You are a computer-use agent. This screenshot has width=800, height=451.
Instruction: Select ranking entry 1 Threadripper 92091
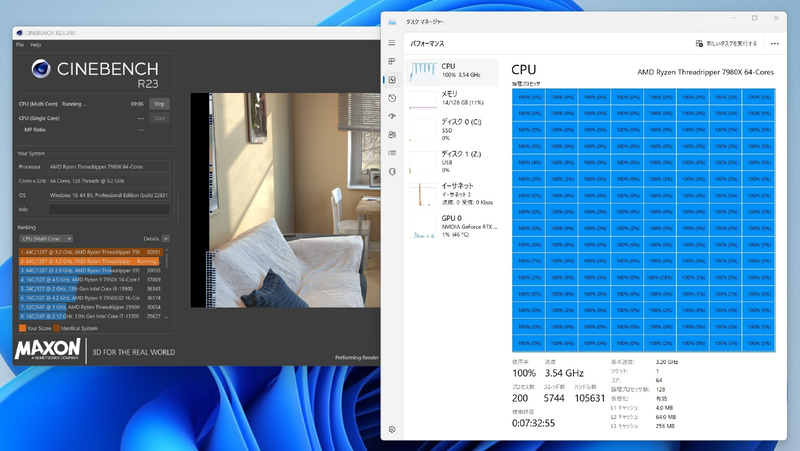(x=91, y=252)
